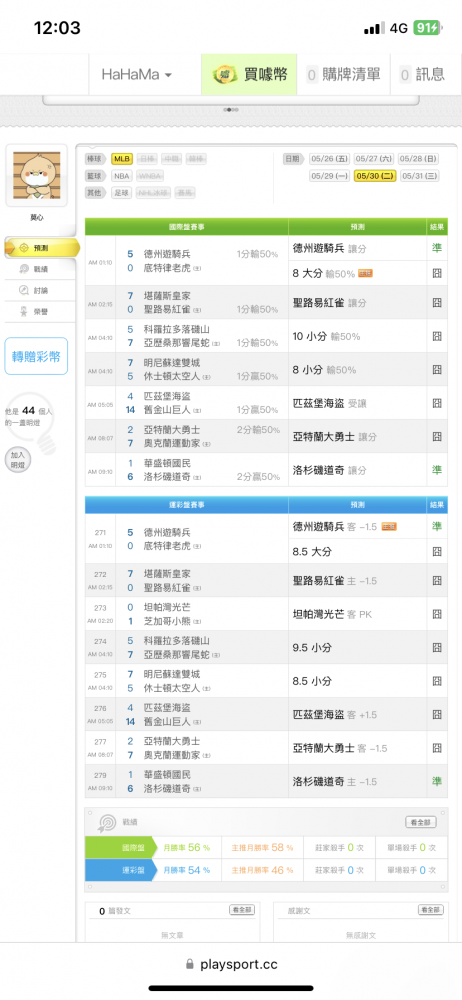Click the 囧 result icon for 坦帕灣光芒 客 PK

[x=437, y=614]
